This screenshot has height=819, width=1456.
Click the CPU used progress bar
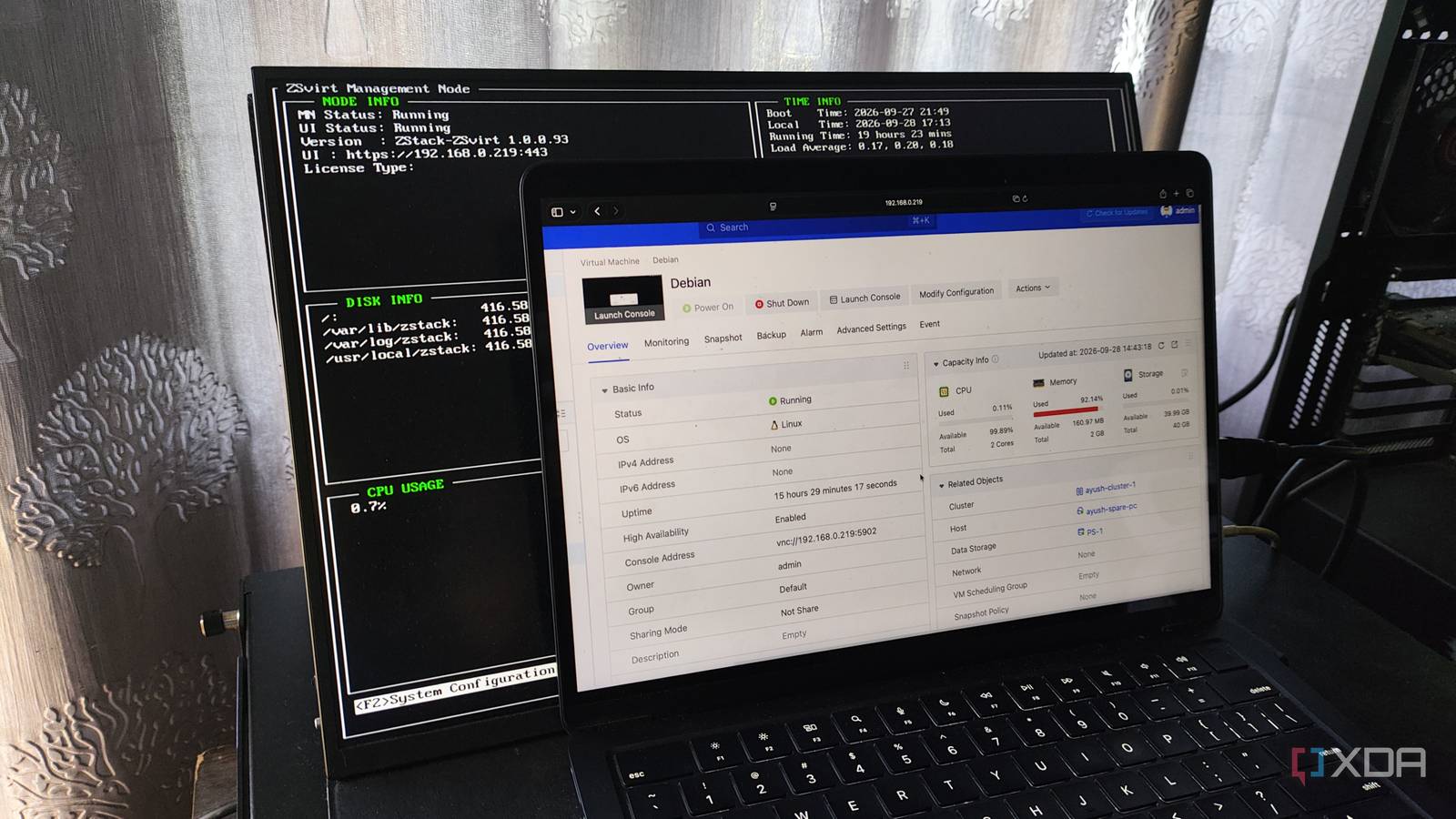(x=976, y=420)
